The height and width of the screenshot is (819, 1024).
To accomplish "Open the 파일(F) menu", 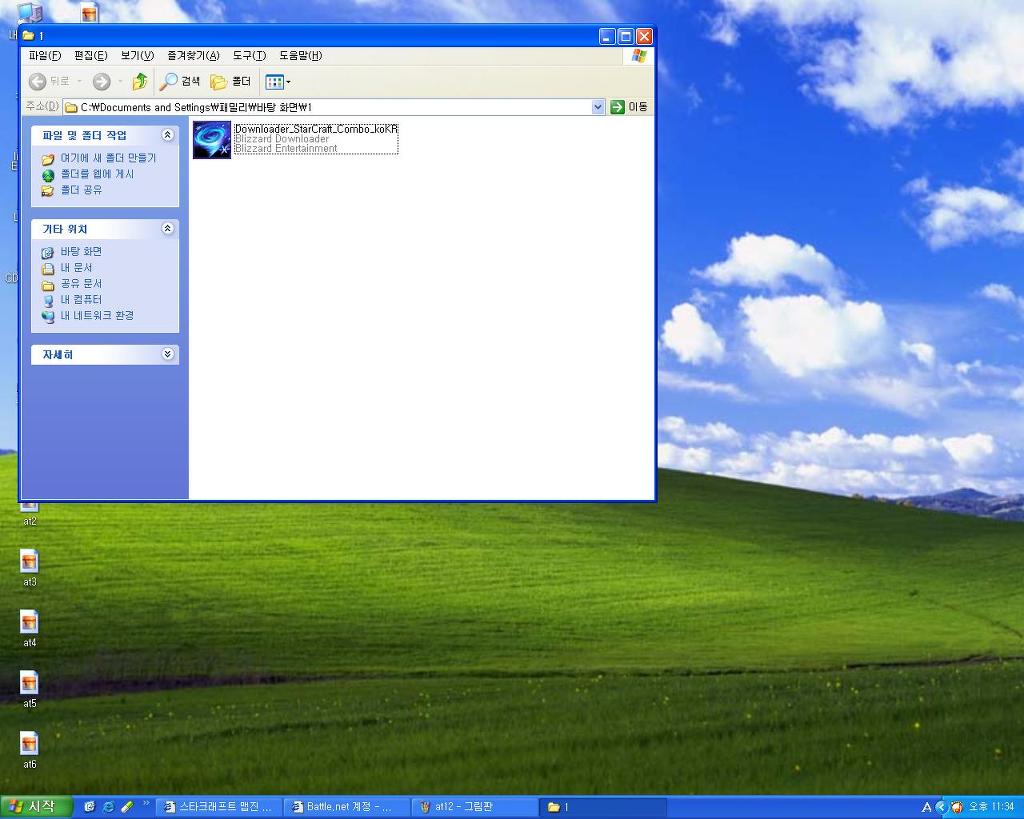I will click(44, 56).
